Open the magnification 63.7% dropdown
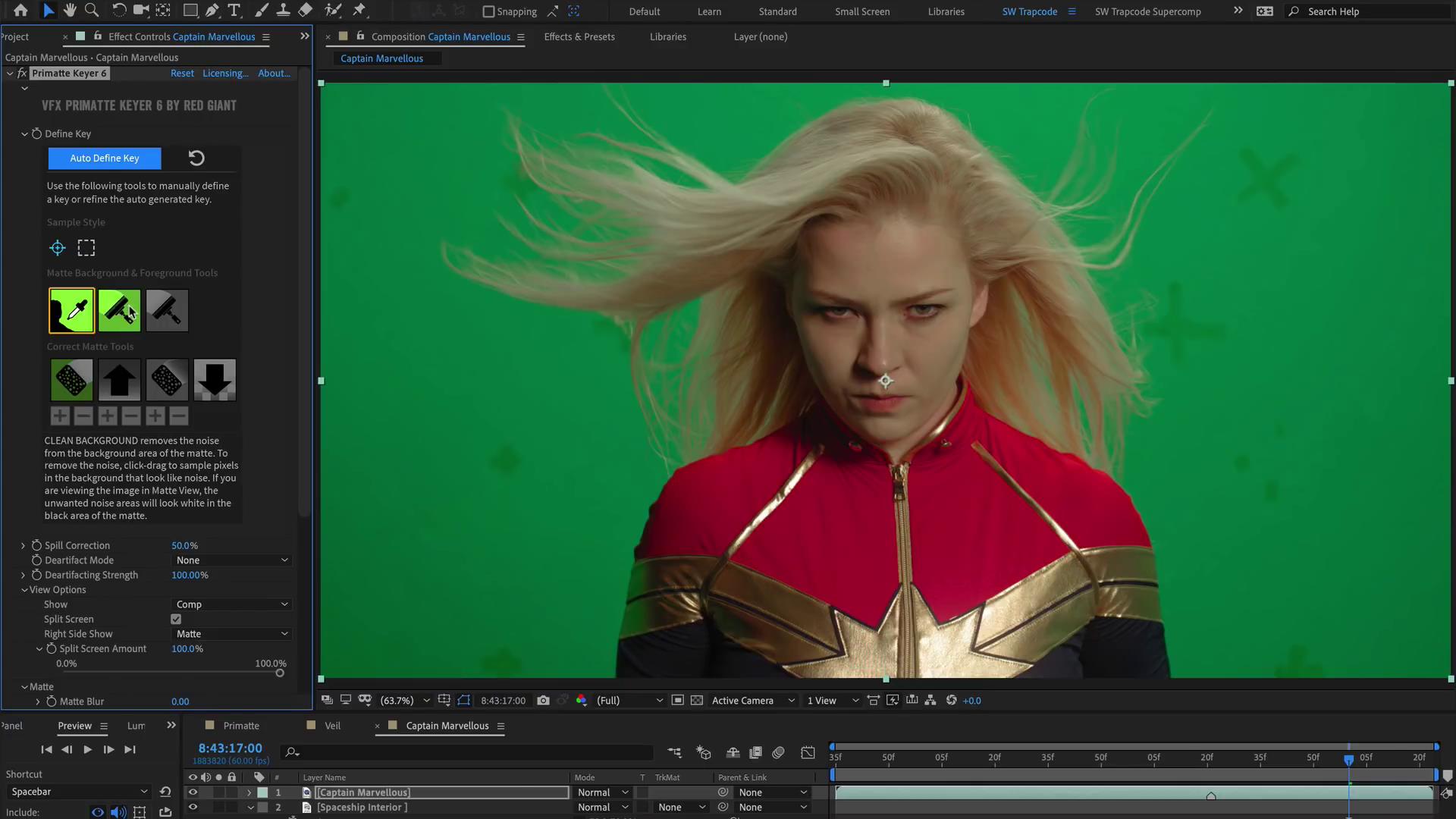 click(406, 701)
